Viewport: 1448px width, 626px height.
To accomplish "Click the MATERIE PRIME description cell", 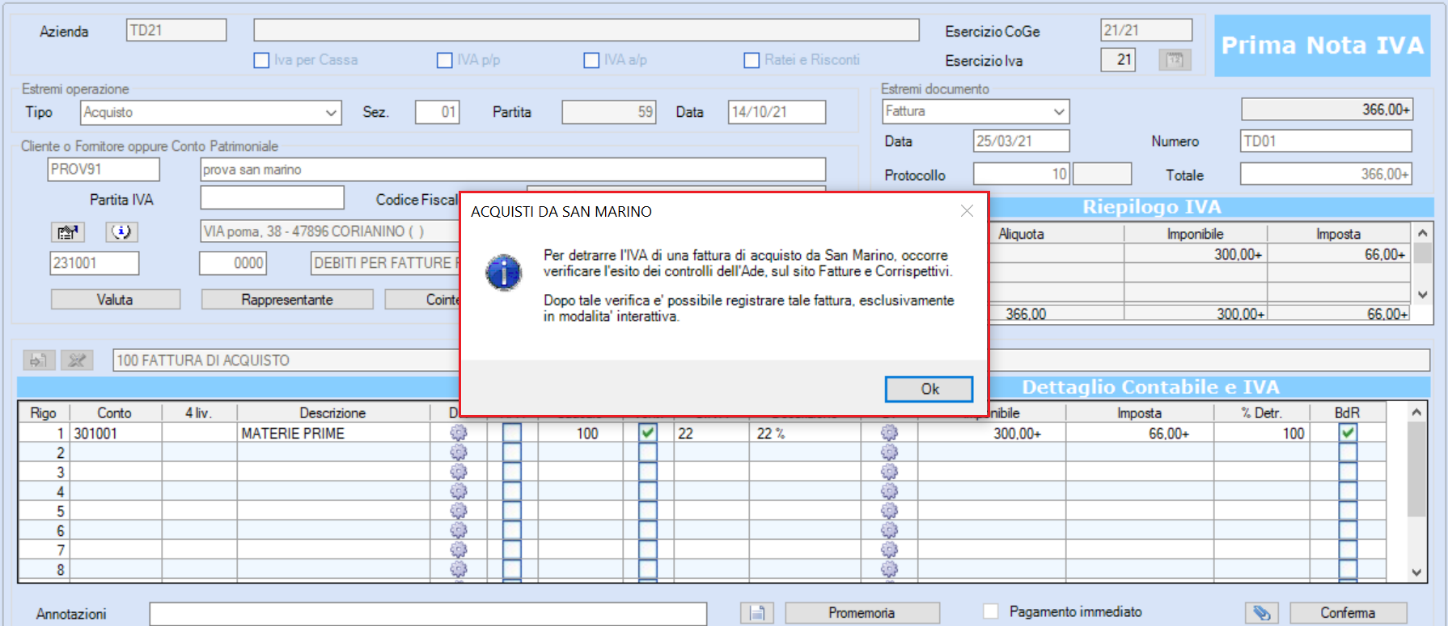I will tap(332, 433).
